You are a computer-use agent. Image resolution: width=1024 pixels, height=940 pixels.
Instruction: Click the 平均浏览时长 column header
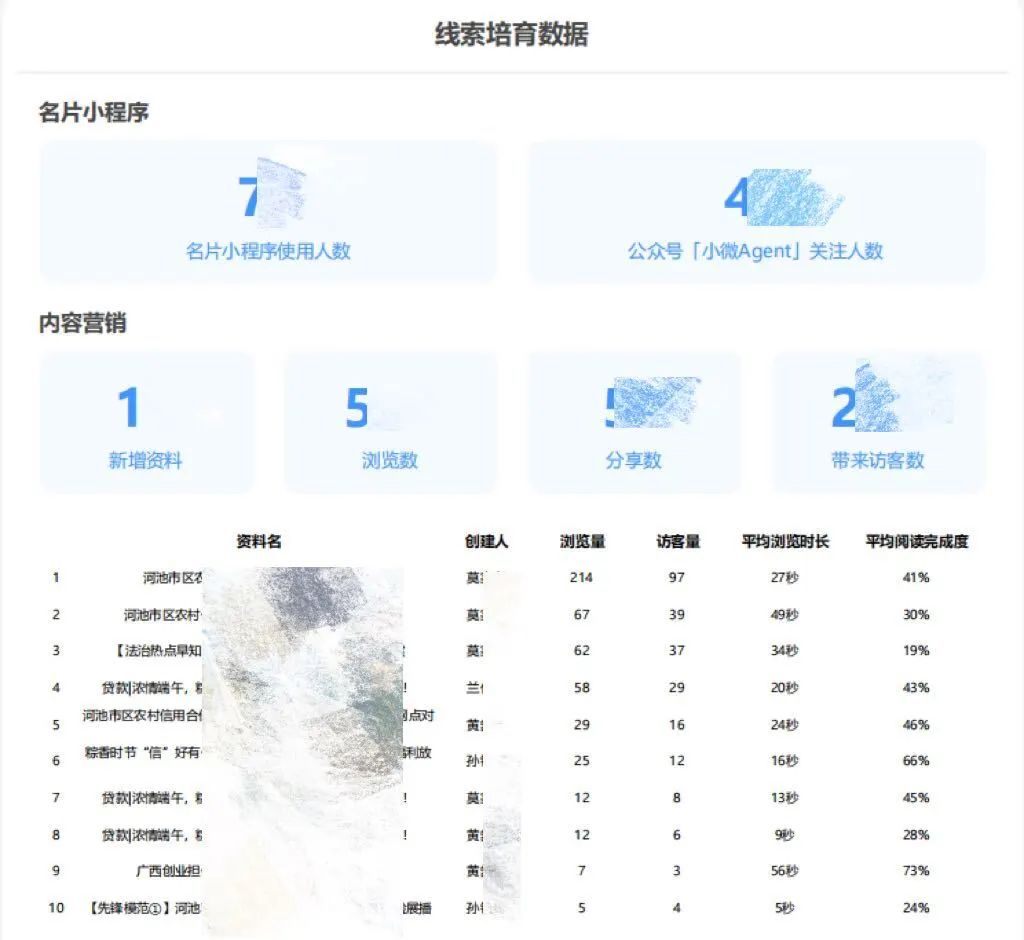coord(785,542)
